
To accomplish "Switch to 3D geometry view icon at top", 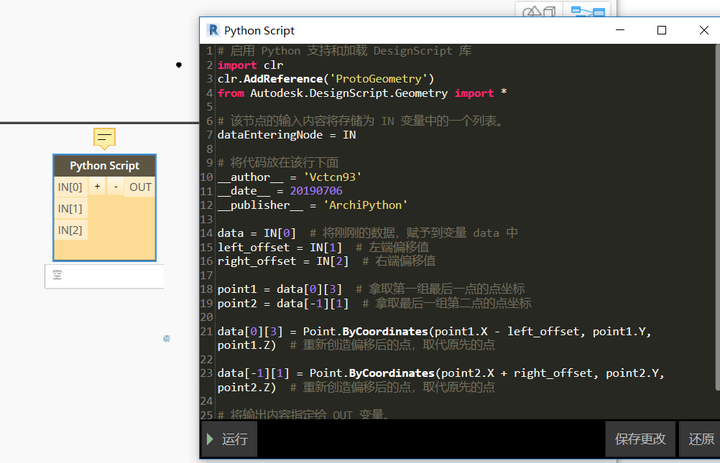I will [540, 11].
